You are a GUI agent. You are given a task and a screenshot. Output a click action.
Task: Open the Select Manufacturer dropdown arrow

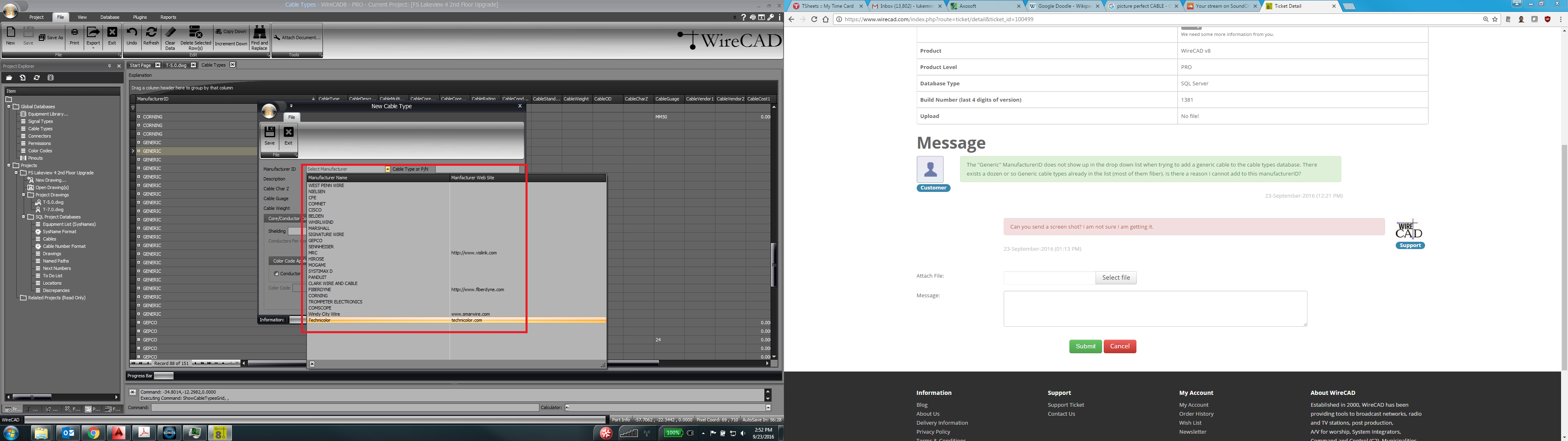pos(388,169)
